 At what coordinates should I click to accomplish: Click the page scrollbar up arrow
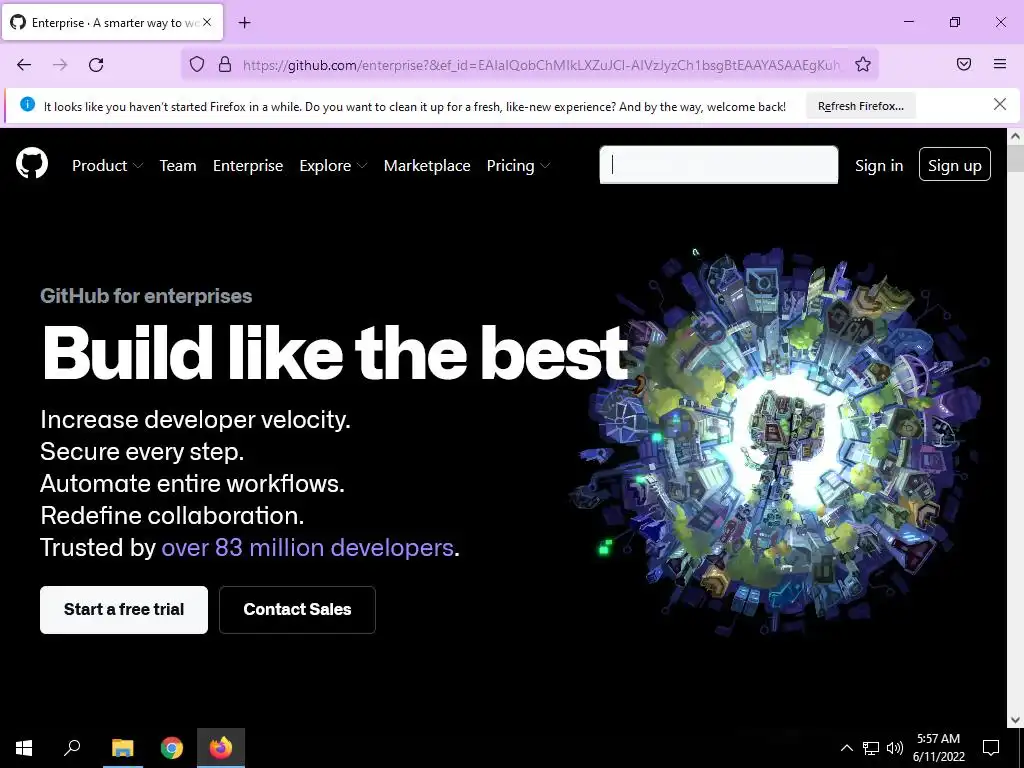pyautogui.click(x=1015, y=136)
